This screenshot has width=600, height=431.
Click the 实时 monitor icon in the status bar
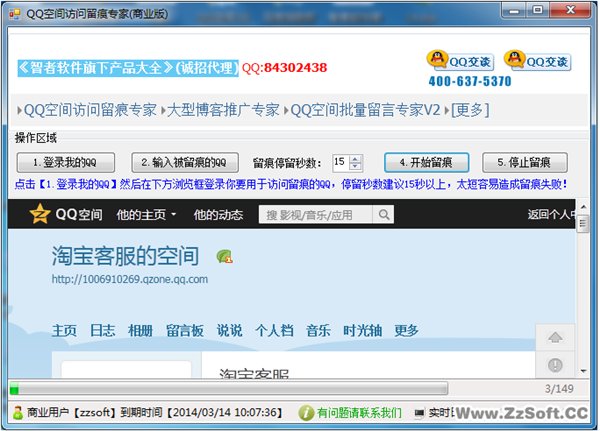(x=419, y=413)
